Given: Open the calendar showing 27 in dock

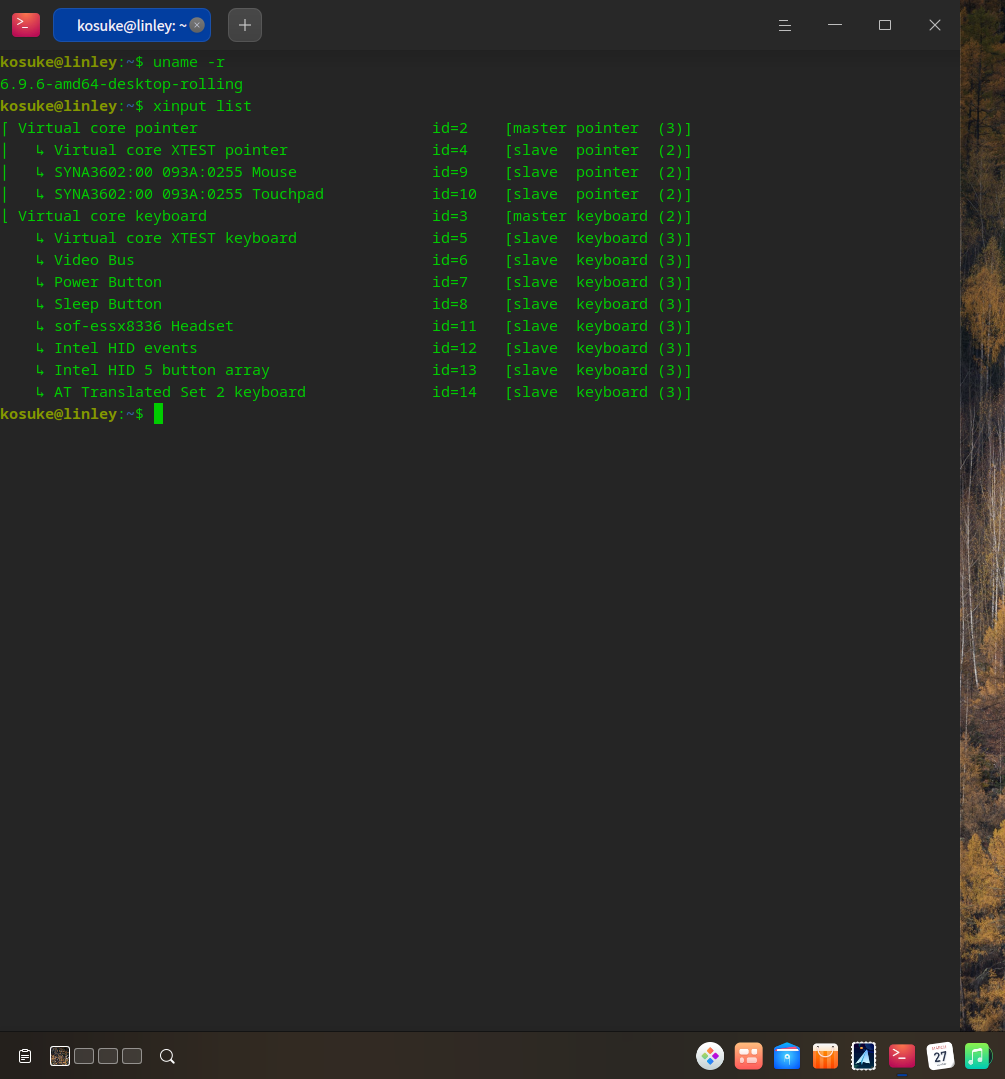Looking at the screenshot, I should [x=940, y=1056].
